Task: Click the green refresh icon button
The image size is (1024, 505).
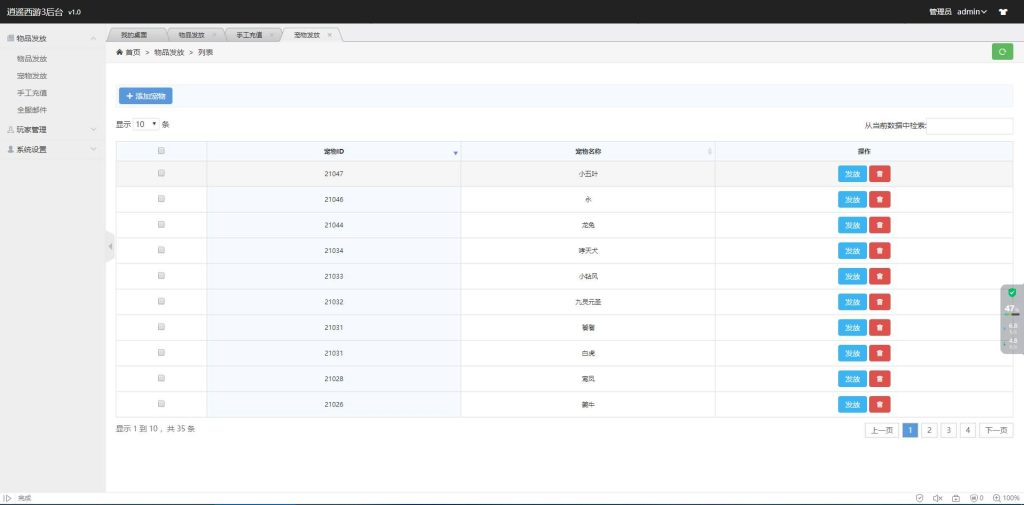Action: [x=1002, y=52]
